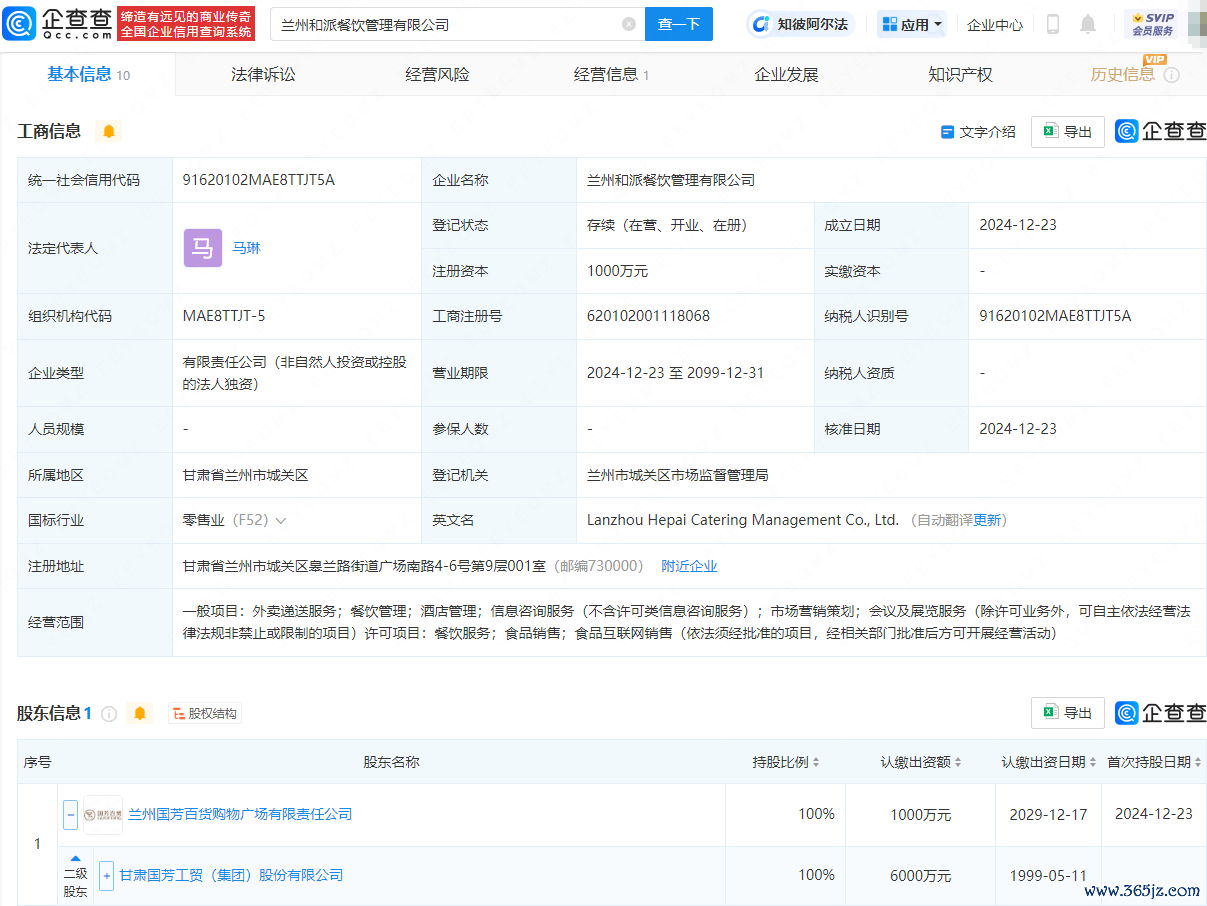This screenshot has width=1207, height=906.
Task: Open SVIP 会员服务 badge
Action: [1150, 24]
